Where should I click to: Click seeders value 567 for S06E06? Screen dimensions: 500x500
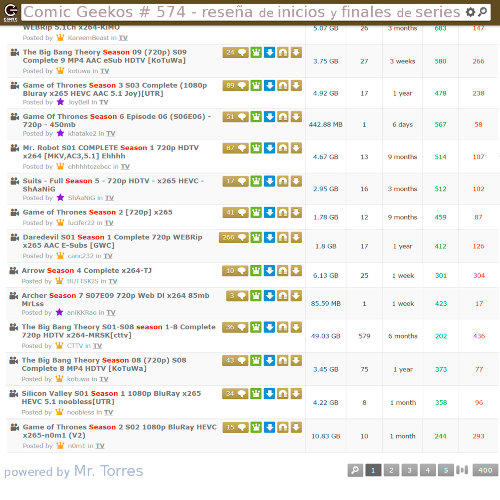pos(440,125)
